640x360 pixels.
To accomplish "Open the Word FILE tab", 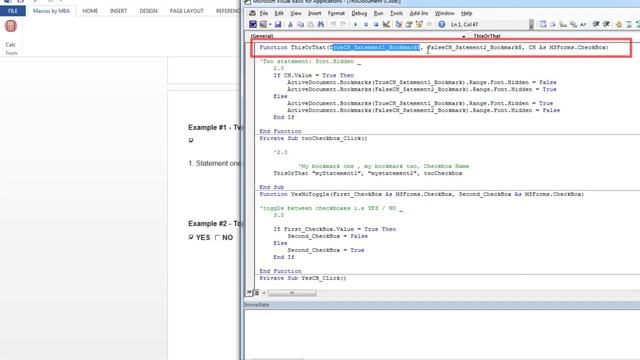I will point(13,11).
